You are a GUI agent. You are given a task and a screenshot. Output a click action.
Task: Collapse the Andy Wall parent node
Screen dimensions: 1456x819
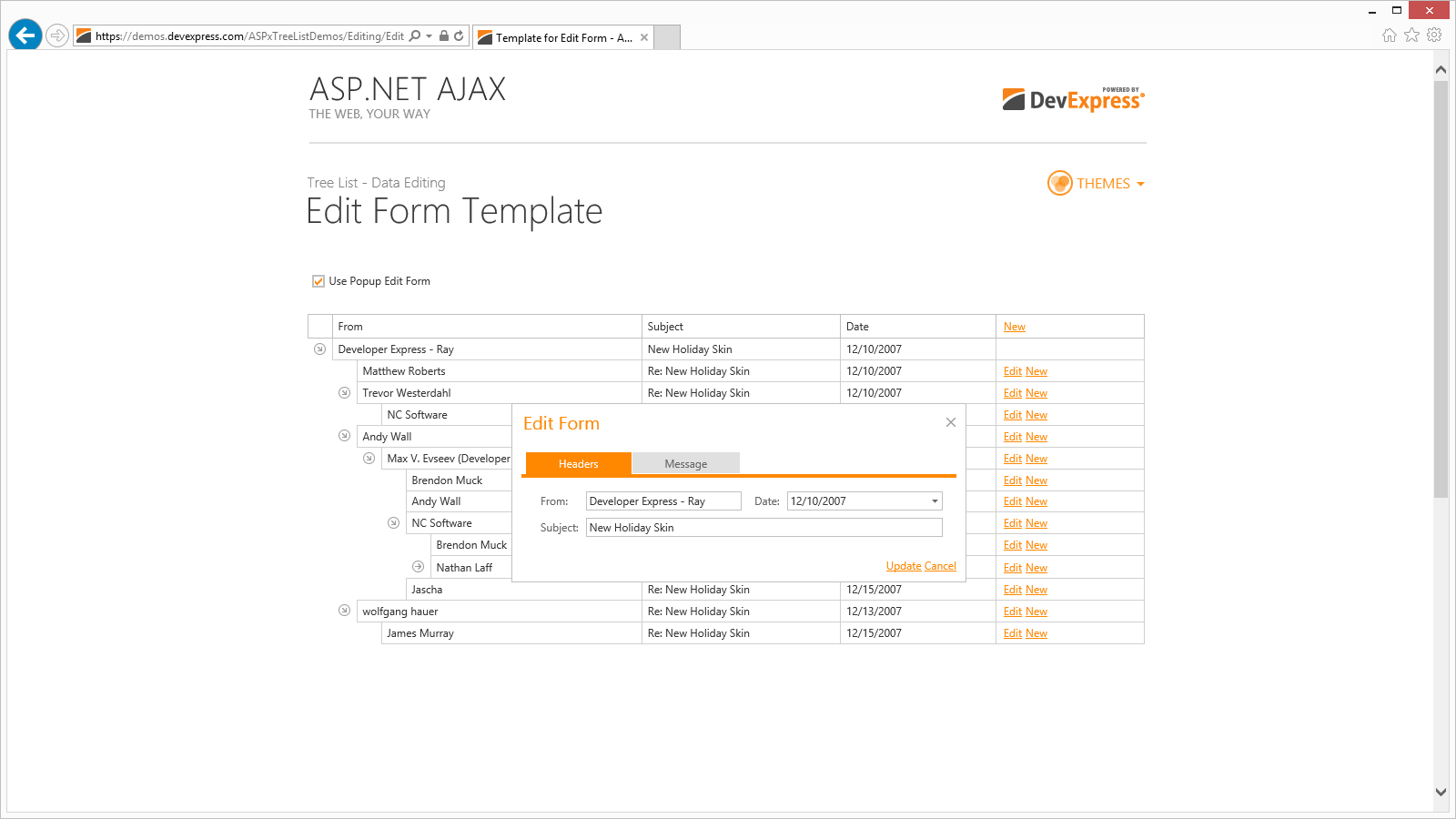point(344,436)
